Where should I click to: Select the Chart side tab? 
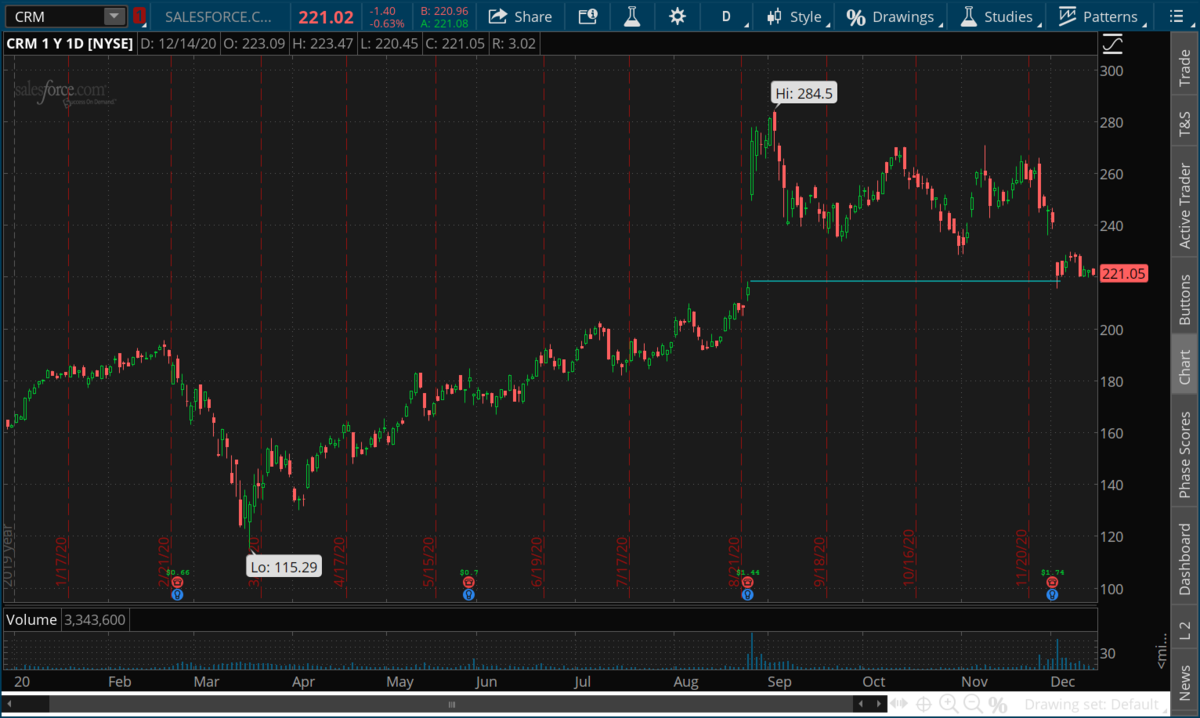(1185, 366)
